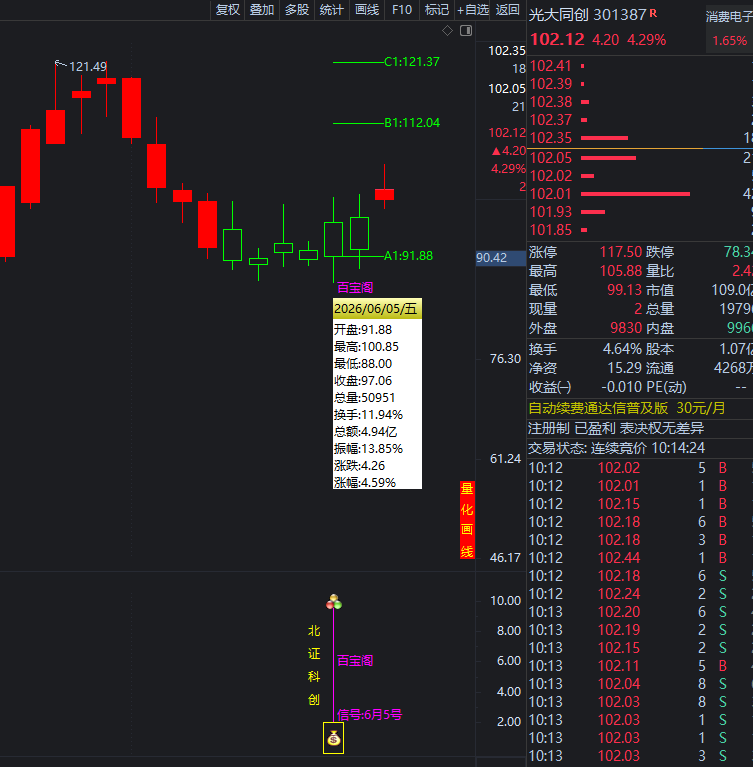
Task: Click the 百宝阁 label under candlestick
Action: tap(355, 288)
